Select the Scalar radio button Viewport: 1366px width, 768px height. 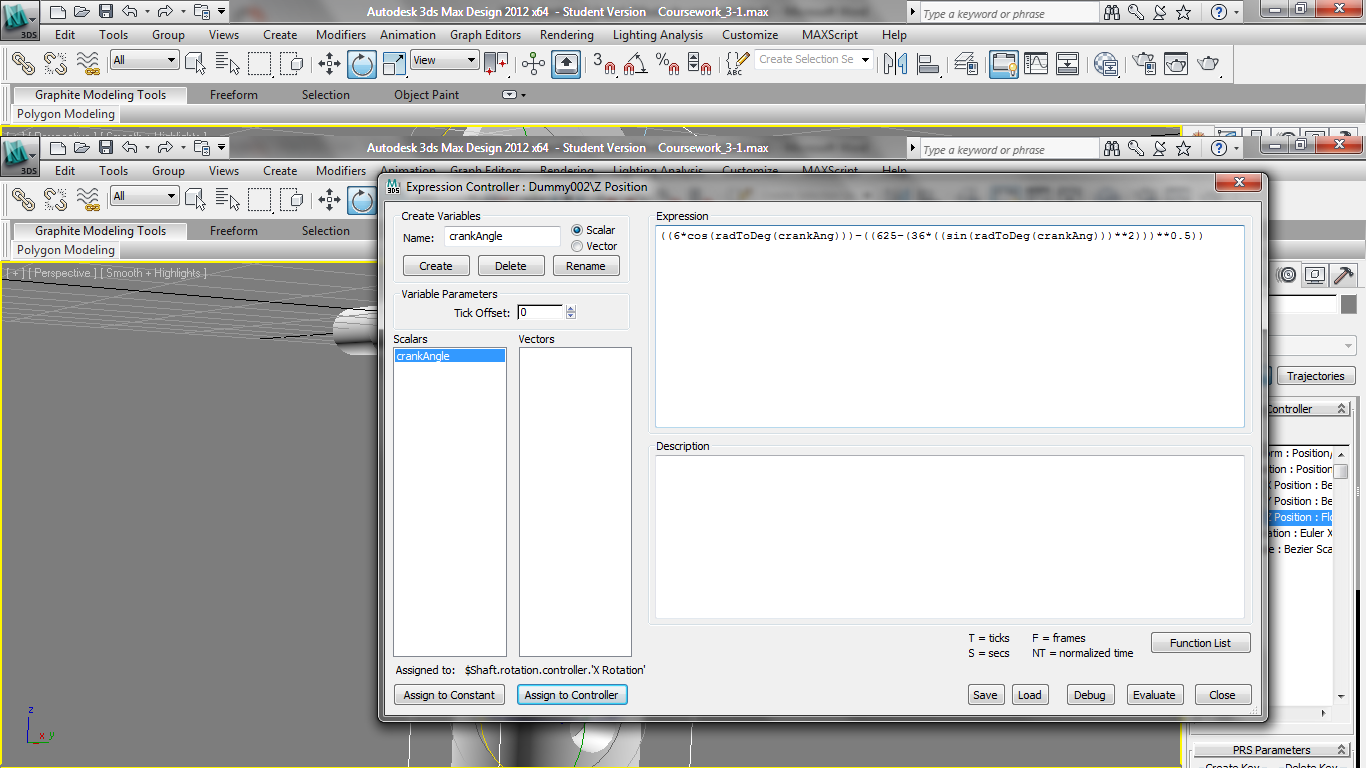577,230
